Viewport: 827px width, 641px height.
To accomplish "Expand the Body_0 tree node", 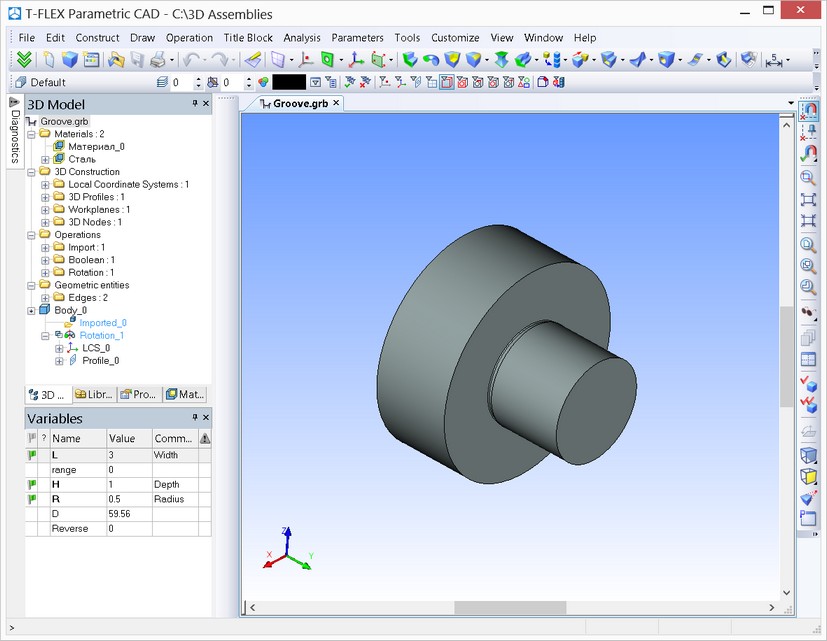I will (32, 310).
